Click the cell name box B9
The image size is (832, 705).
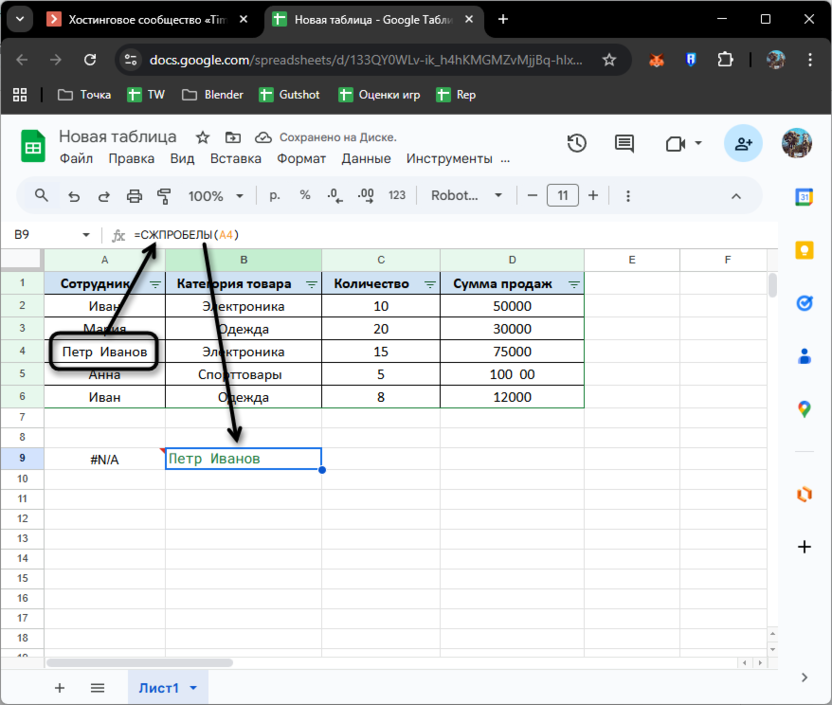click(x=50, y=235)
